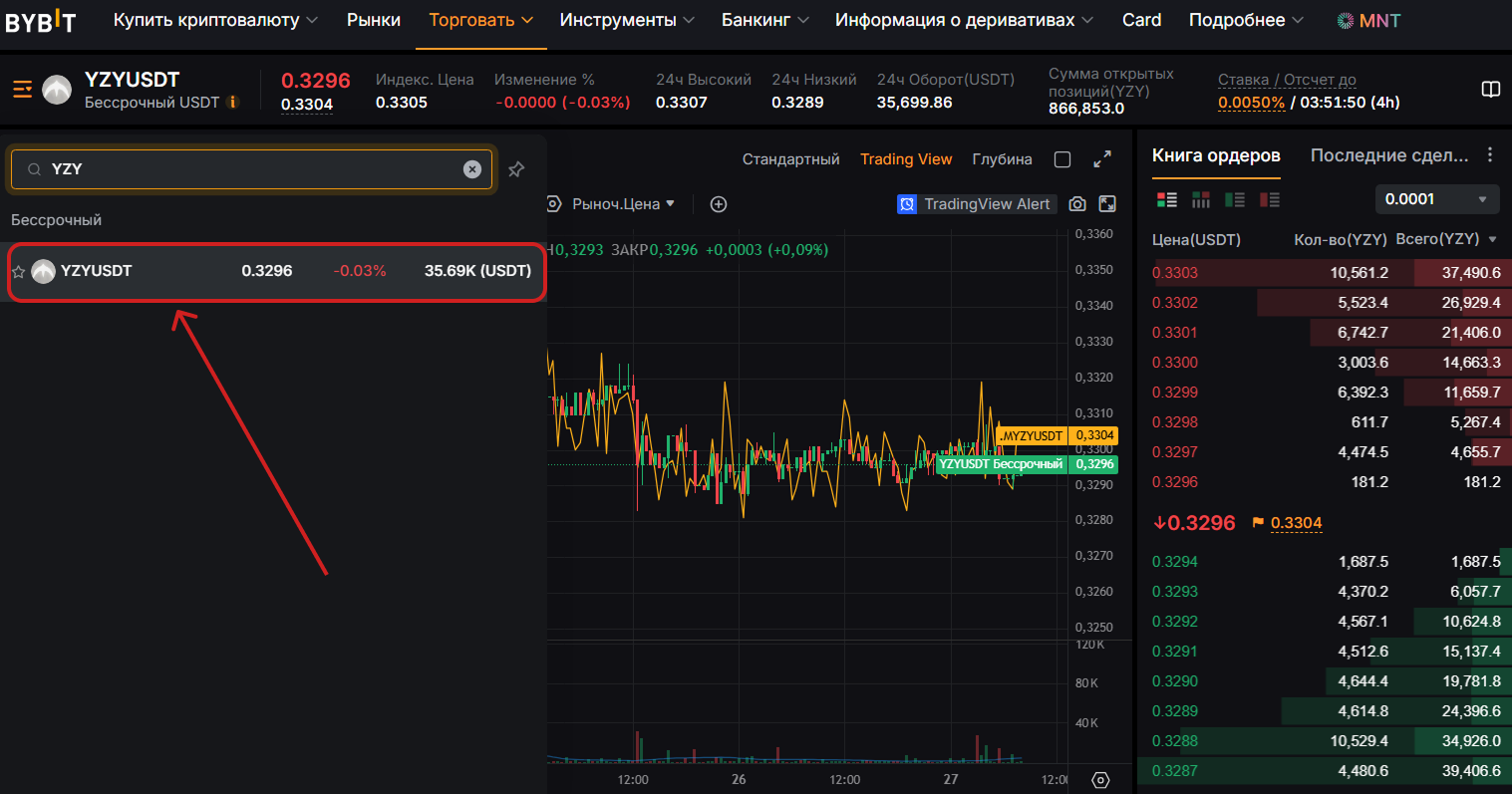Select buy-orders-only order book view icon
This screenshot has height=794, width=1512.
coord(1234,199)
